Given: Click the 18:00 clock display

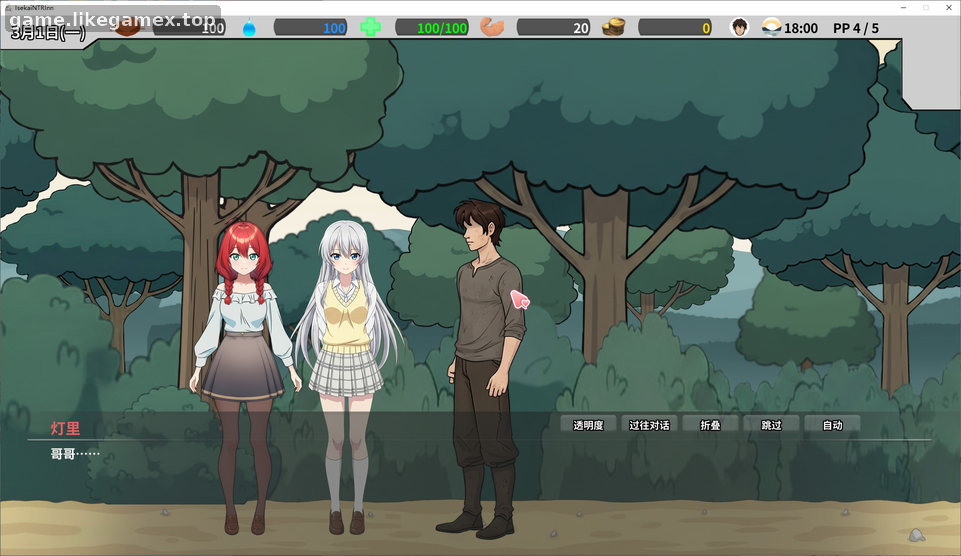Looking at the screenshot, I should point(800,28).
